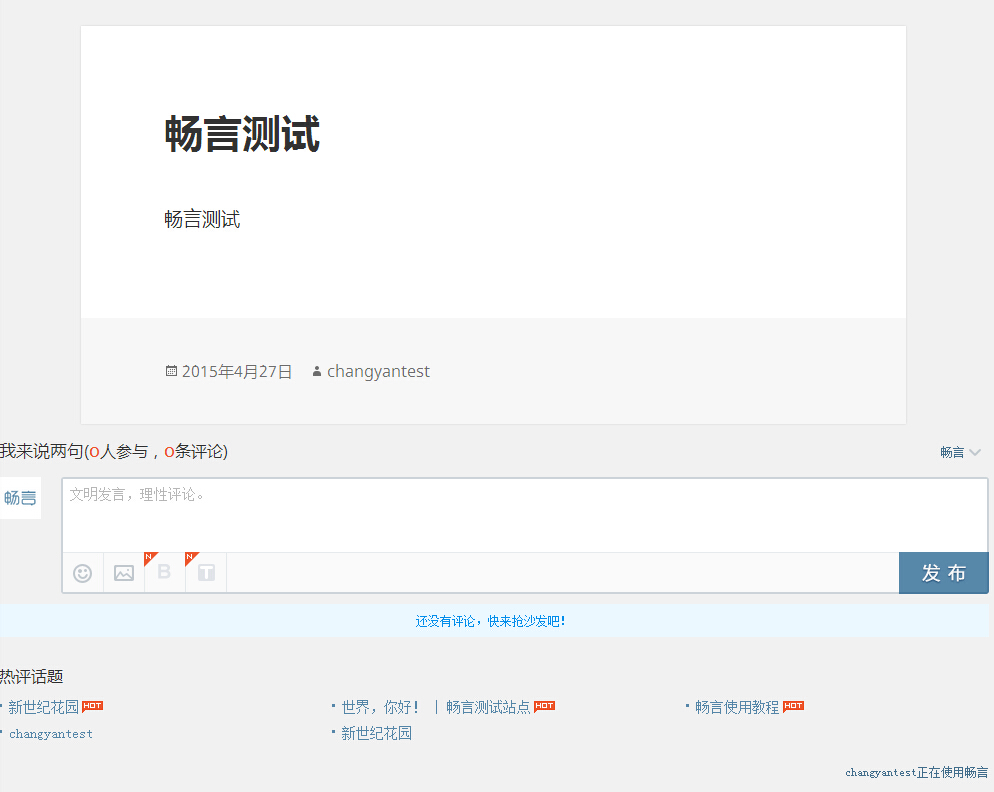
Task: Open the 新世纪花园 topic marked HOT
Action: point(43,707)
